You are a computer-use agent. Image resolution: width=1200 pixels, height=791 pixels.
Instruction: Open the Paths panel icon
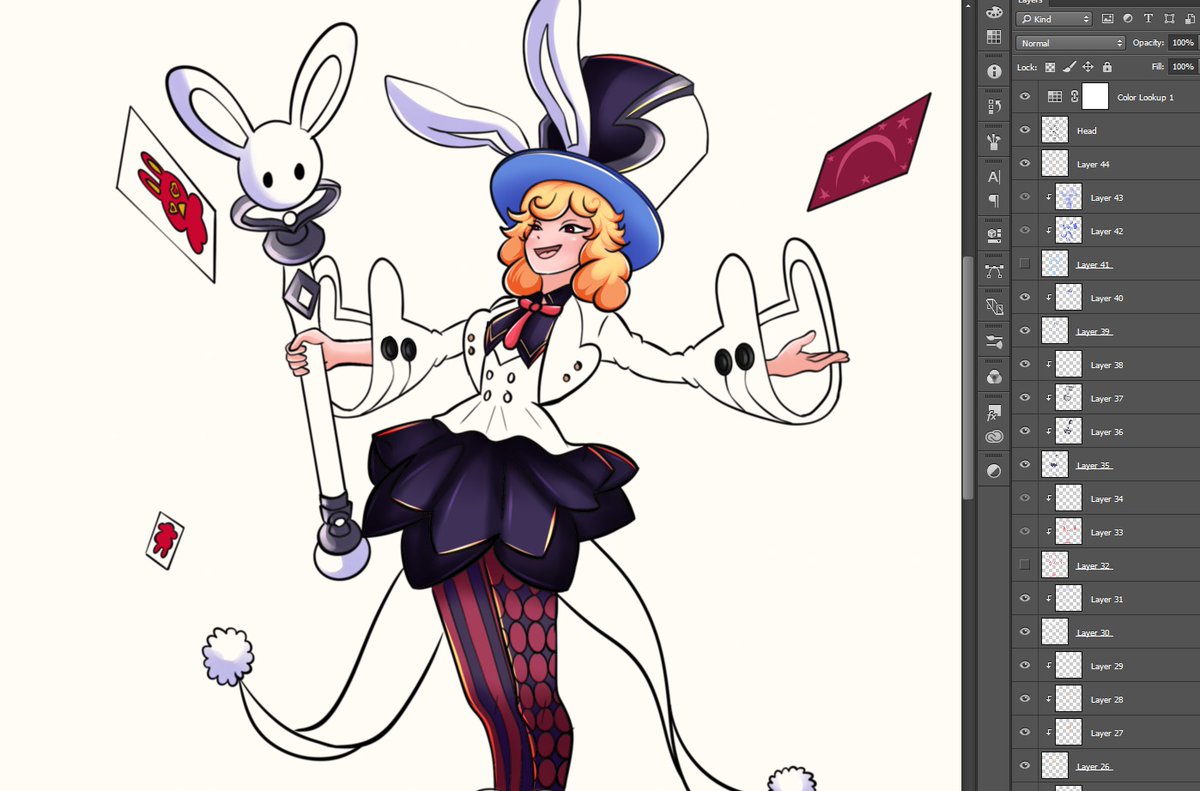click(993, 271)
